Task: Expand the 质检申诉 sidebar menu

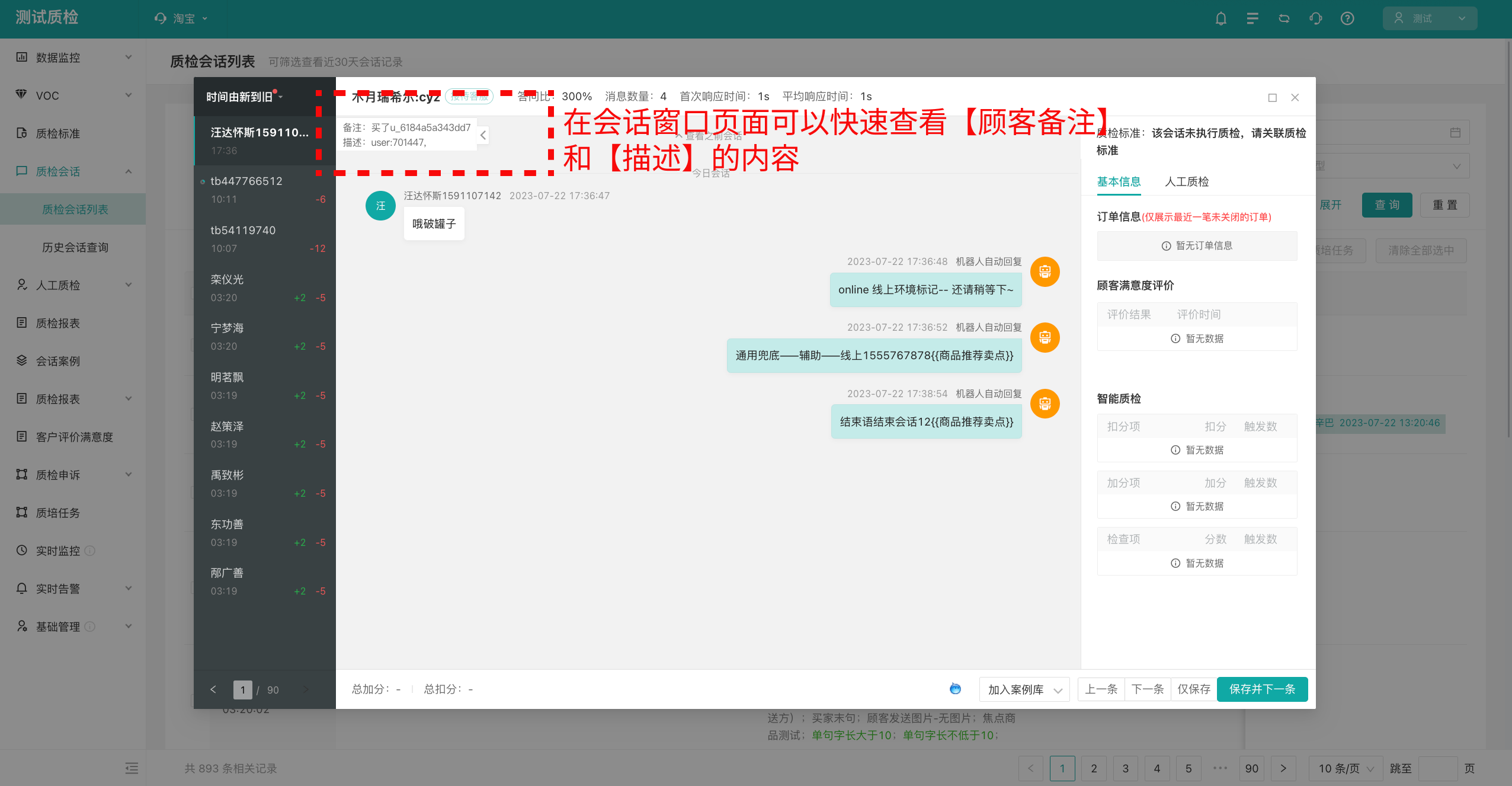Action: pos(73,475)
